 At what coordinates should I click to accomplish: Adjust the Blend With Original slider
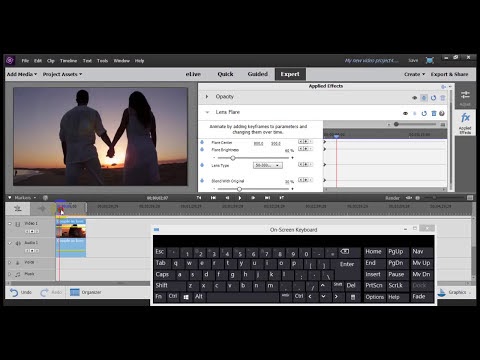click(x=239, y=189)
